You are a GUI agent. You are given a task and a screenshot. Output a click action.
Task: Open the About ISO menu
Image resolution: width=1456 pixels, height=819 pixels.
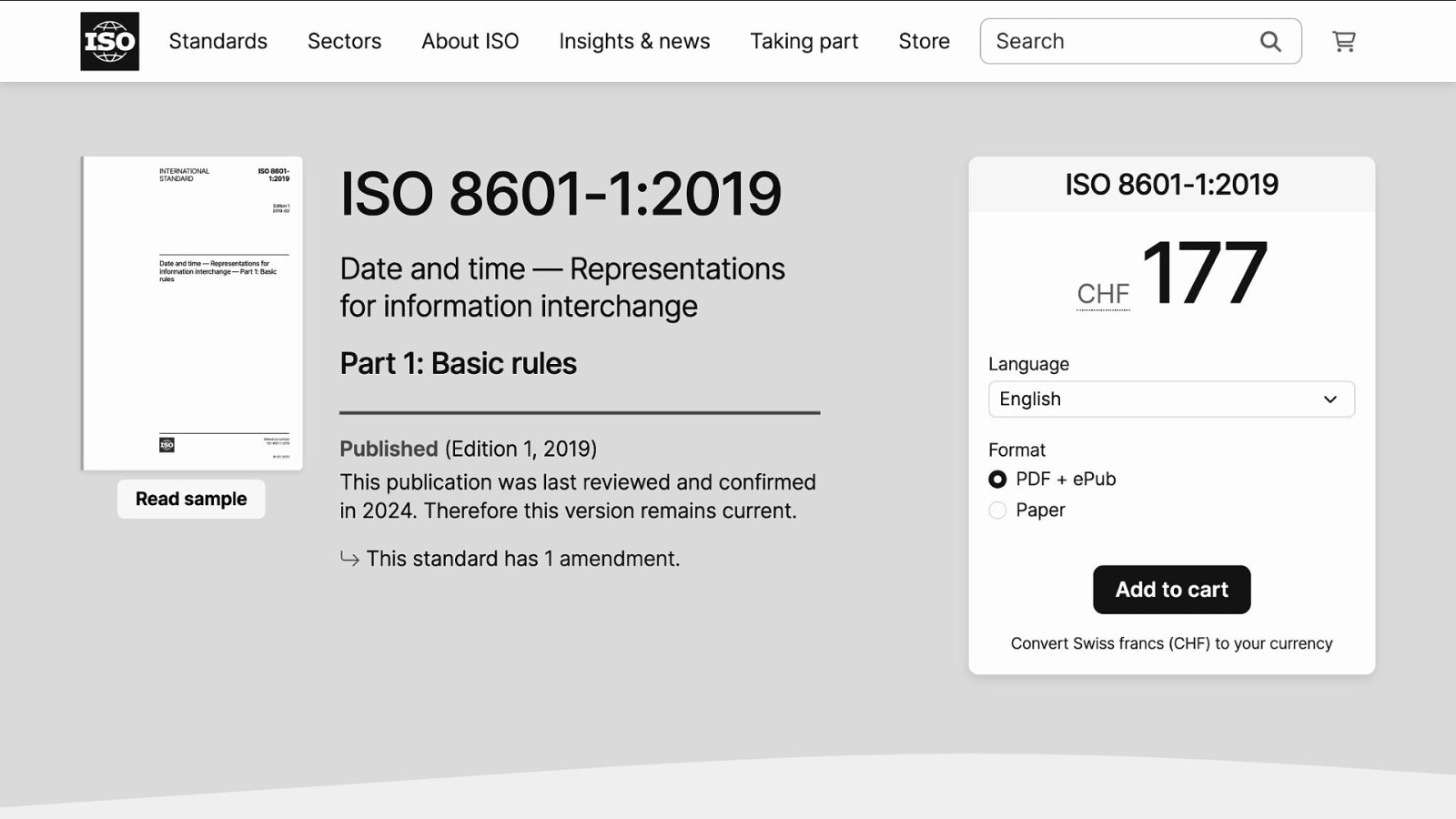[x=470, y=41]
